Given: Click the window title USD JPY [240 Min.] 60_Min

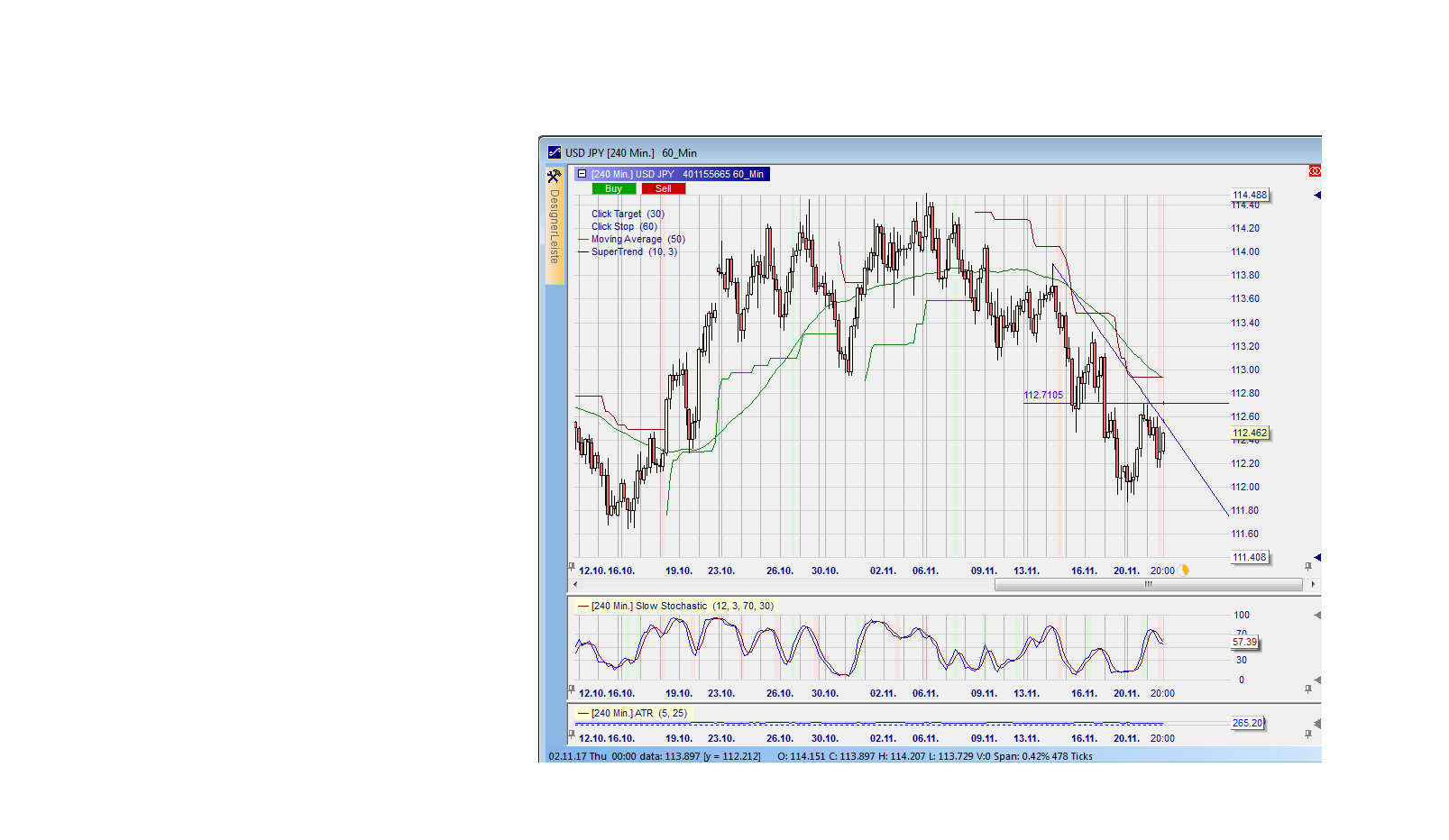Looking at the screenshot, I should [631, 153].
